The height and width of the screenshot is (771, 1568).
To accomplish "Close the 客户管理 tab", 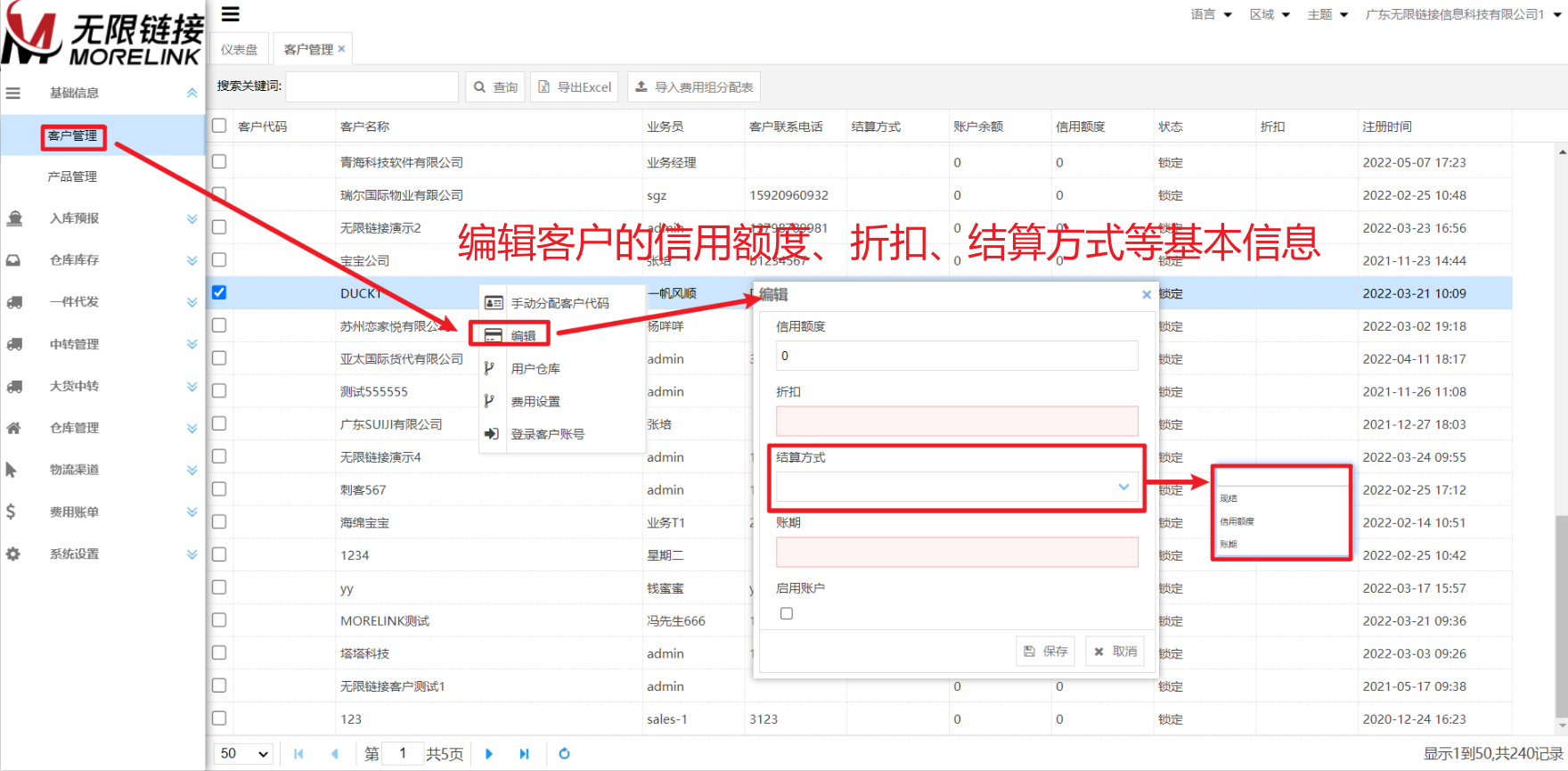I will [x=341, y=49].
